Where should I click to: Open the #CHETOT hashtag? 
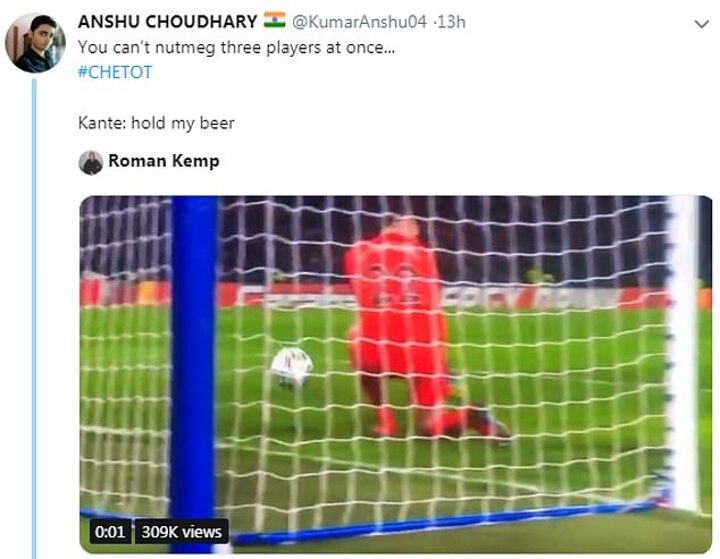tap(115, 73)
